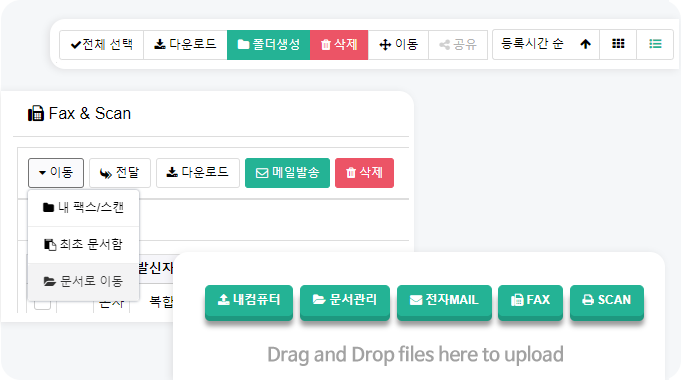Screen dimensions: 681x380
Task: Select 내 팩스/스캔 menu entry
Action: [x=83, y=208]
